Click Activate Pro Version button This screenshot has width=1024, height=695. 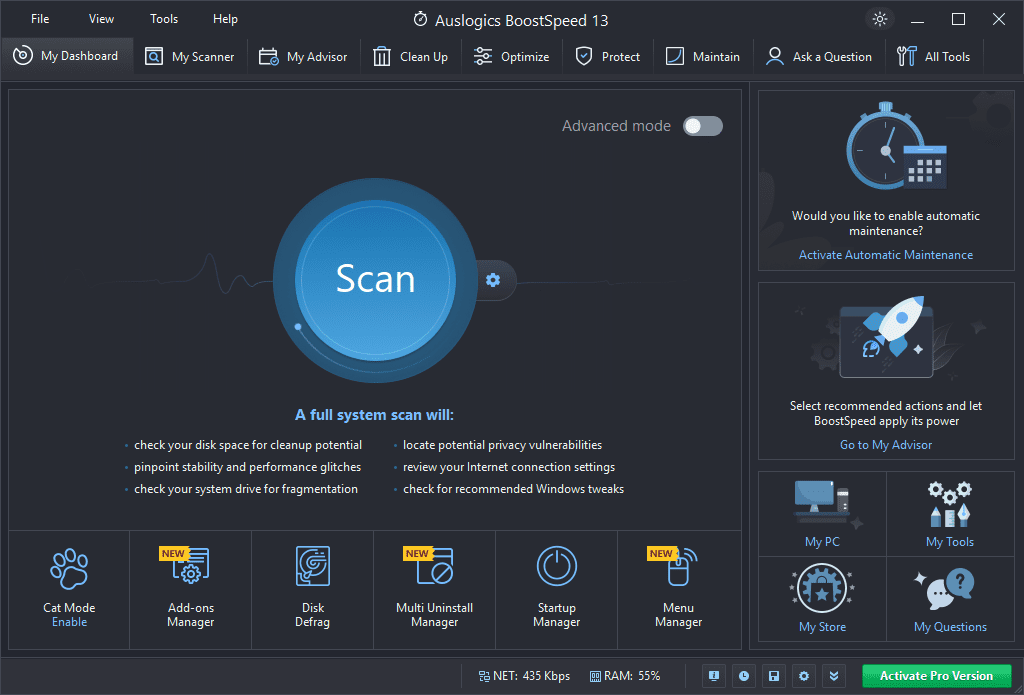pyautogui.click(x=936, y=676)
